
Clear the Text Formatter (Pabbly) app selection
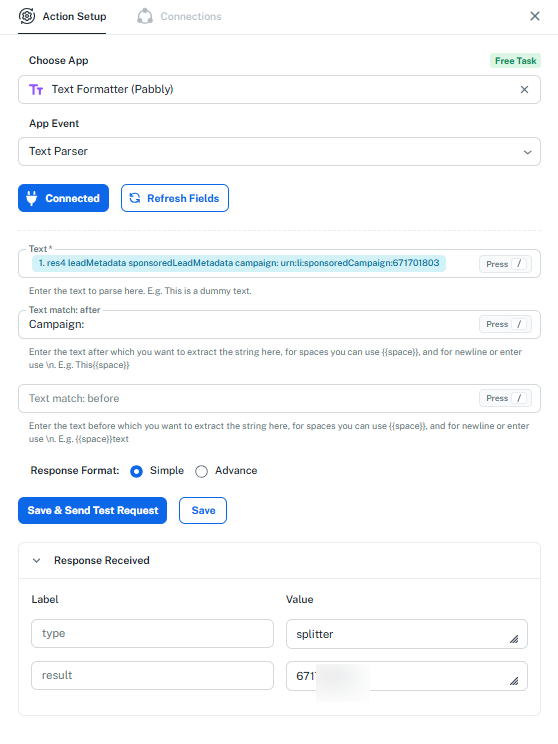524,90
